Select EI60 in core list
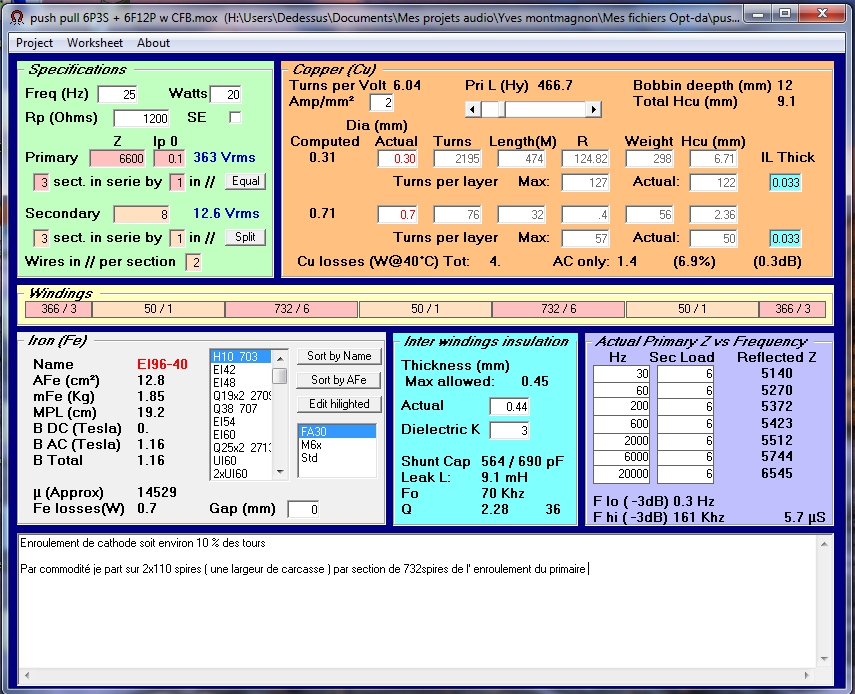The height and width of the screenshot is (694, 855). pos(240,435)
